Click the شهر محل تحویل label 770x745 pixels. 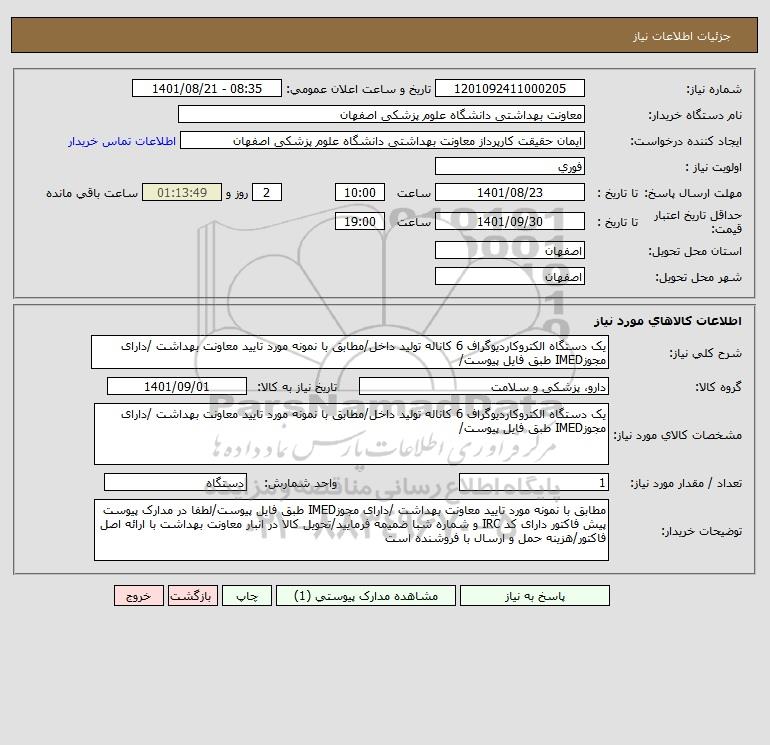click(699, 278)
